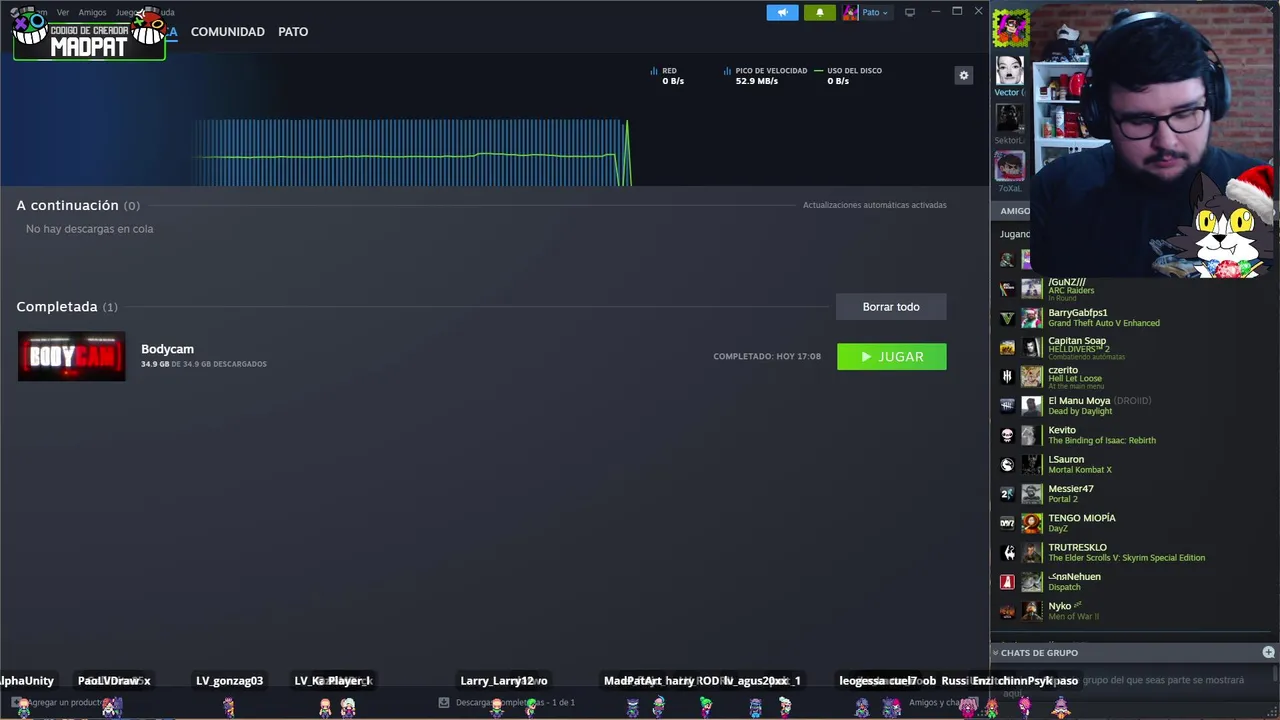
Task: Open SektorL's avatar in favorites
Action: pos(1010,118)
